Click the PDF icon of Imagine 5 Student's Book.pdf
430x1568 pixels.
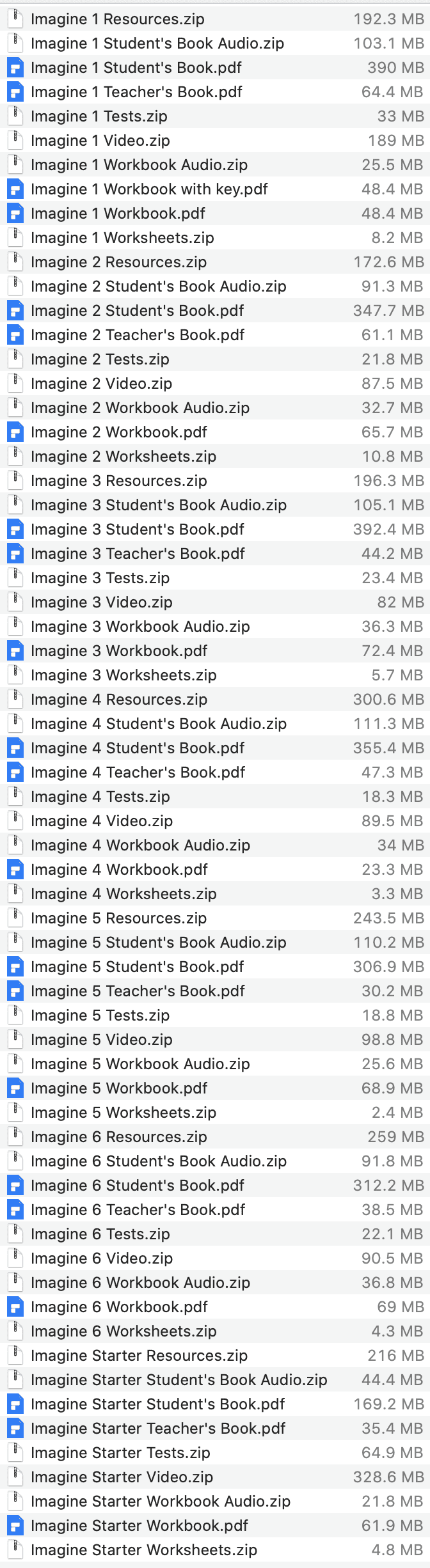coord(15,967)
